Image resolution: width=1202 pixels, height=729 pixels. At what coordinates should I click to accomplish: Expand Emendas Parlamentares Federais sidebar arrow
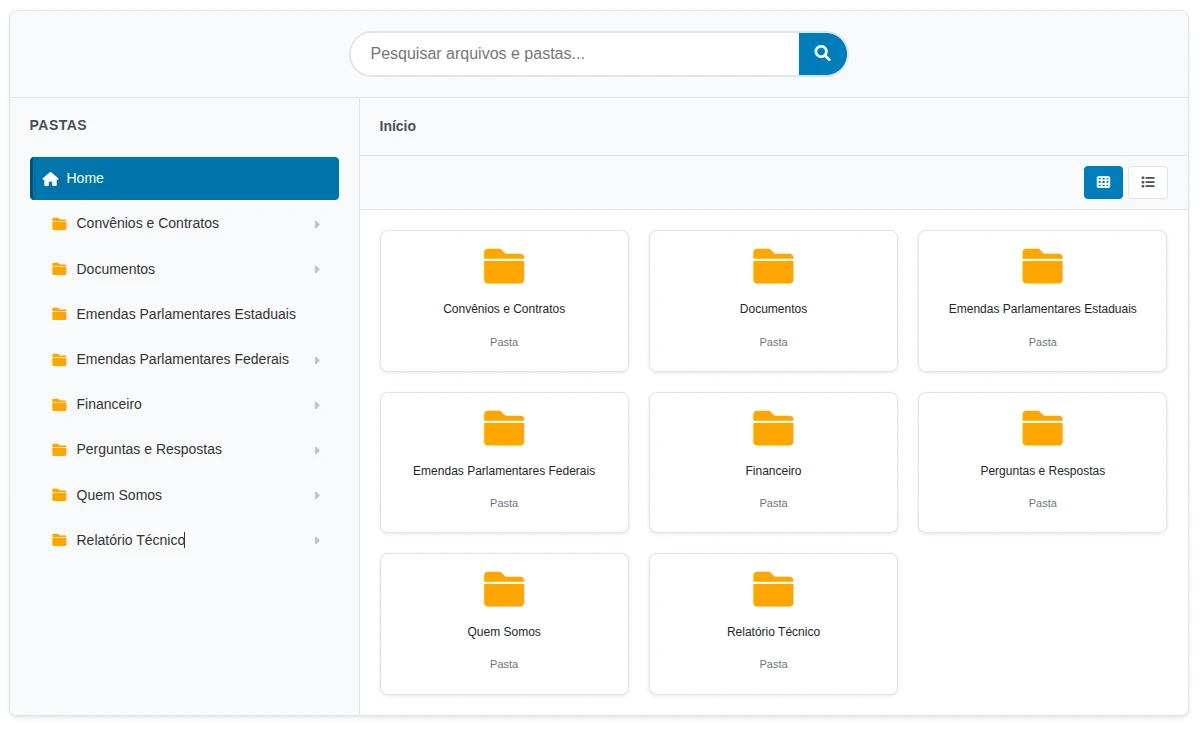coord(317,360)
